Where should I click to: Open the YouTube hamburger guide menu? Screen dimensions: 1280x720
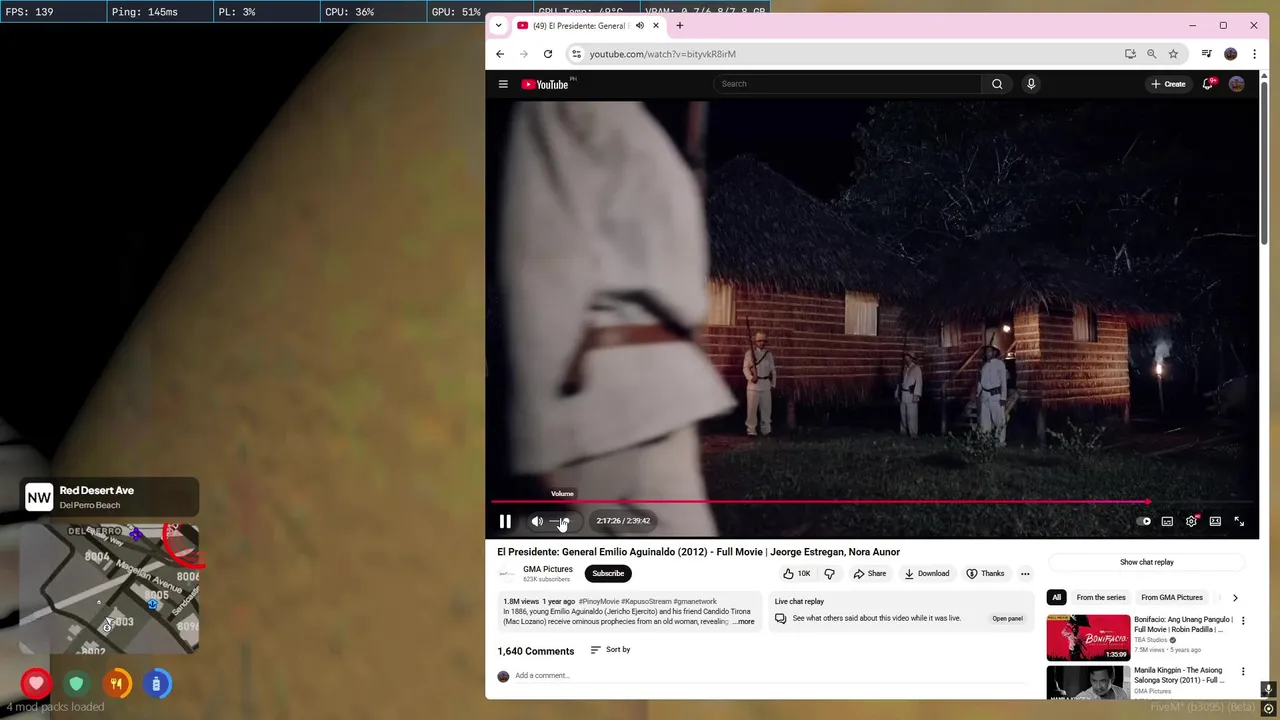click(503, 84)
